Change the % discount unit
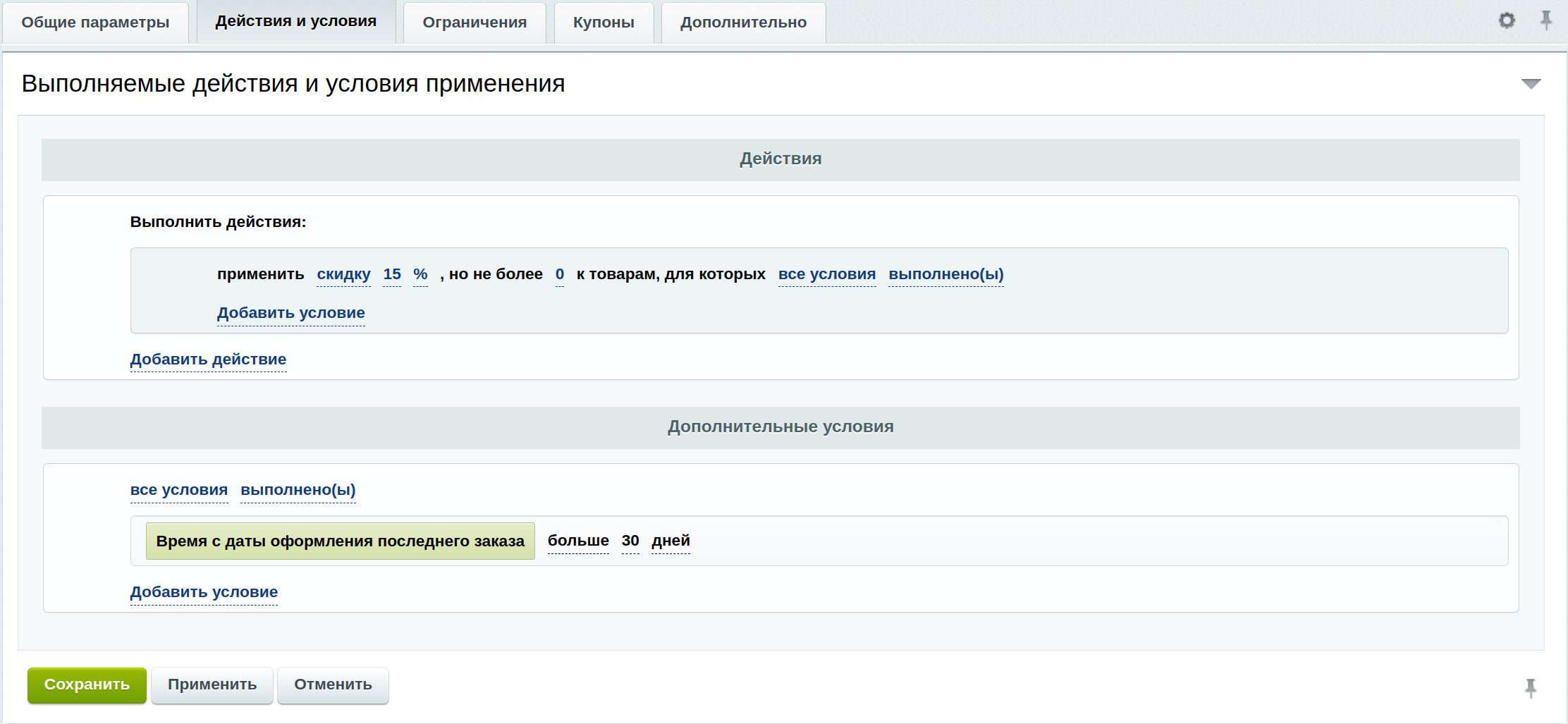The image size is (1568, 724). point(420,274)
